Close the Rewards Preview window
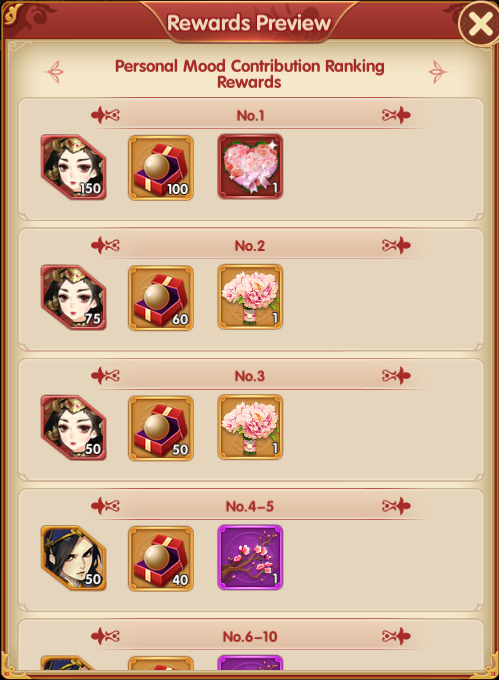 pyautogui.click(x=480, y=23)
